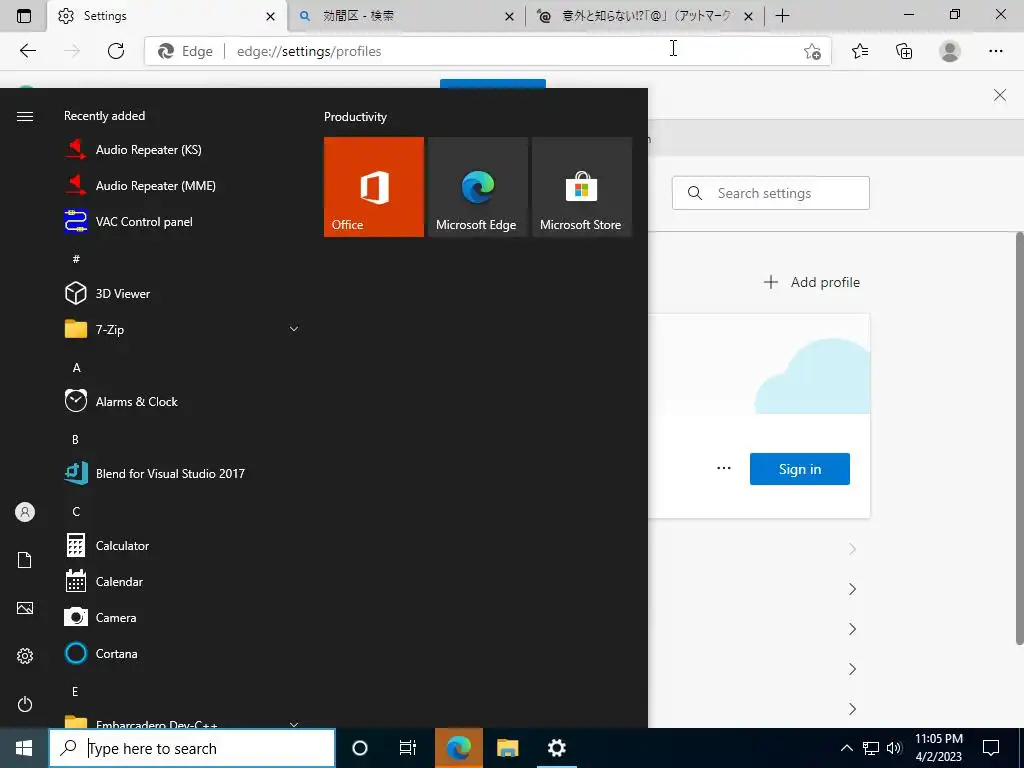Expand the 7-Zip folder chevron
Viewport: 1024px width, 768px height.
tap(294, 329)
